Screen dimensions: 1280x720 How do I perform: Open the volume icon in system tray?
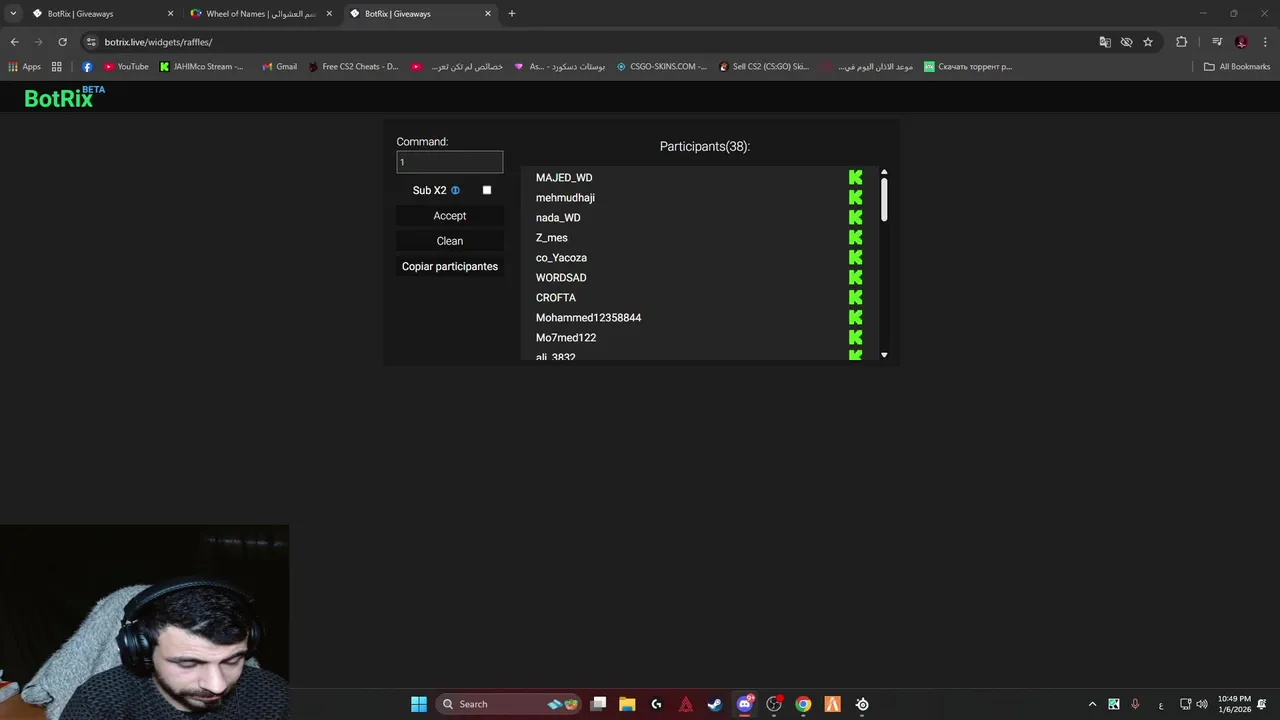(1202, 704)
